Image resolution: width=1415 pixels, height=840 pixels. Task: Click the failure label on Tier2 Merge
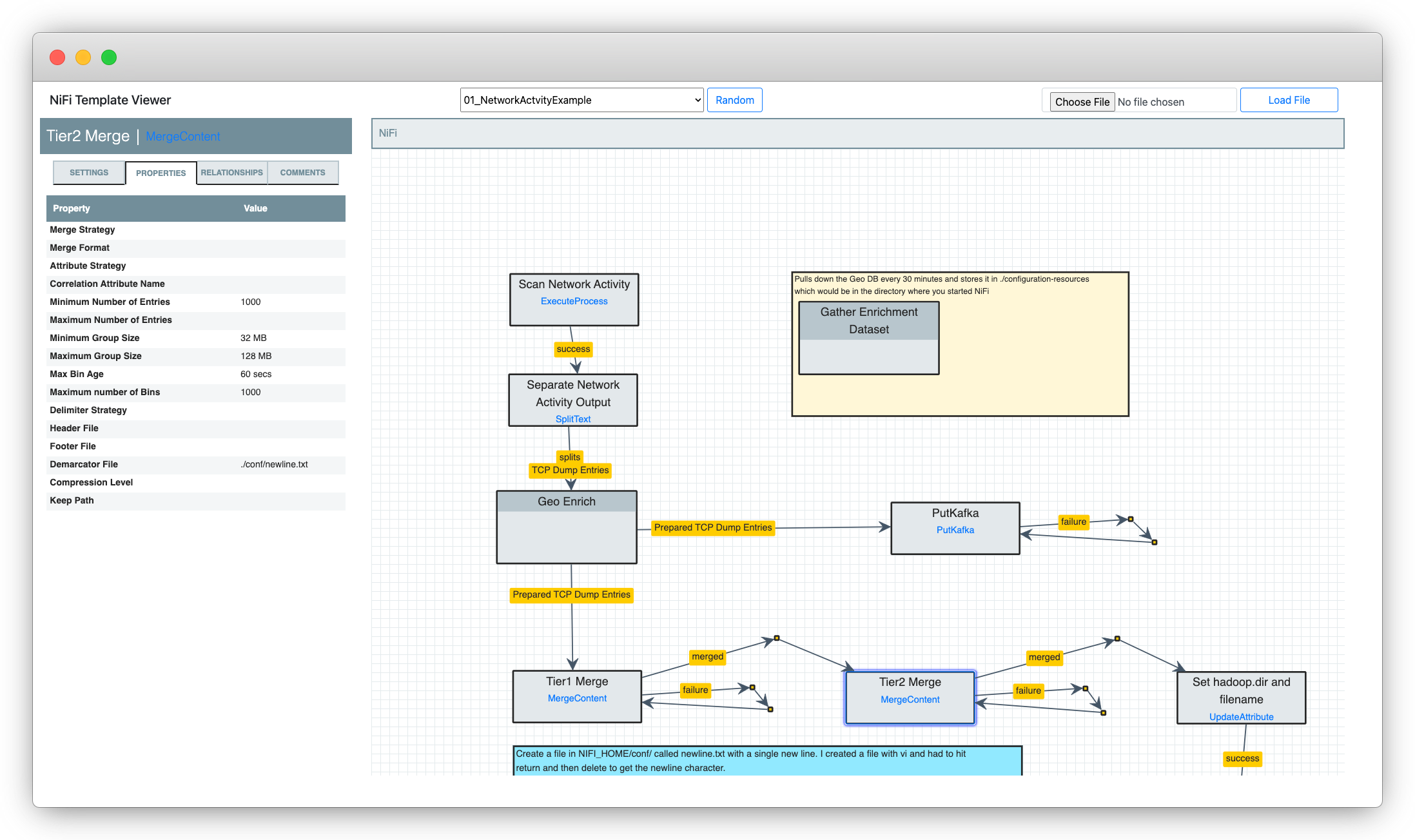point(1028,690)
